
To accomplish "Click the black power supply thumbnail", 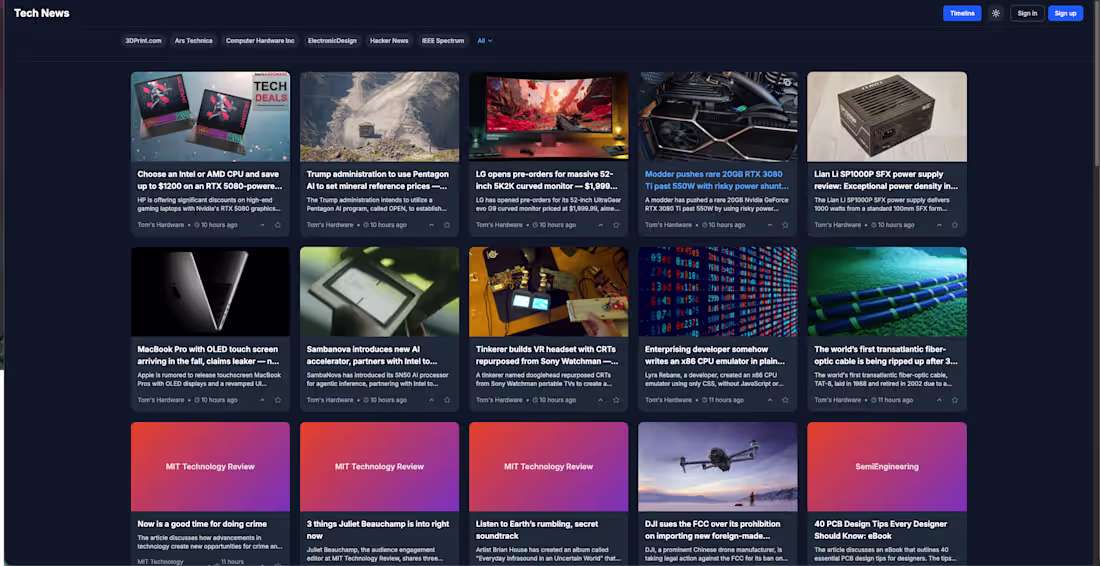I will 887,116.
